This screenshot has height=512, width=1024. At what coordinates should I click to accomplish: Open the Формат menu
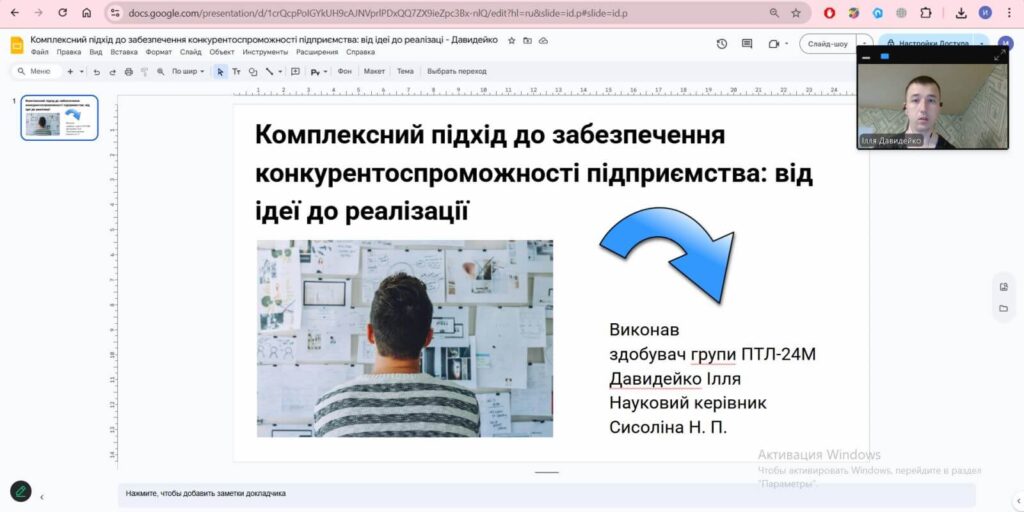click(158, 52)
